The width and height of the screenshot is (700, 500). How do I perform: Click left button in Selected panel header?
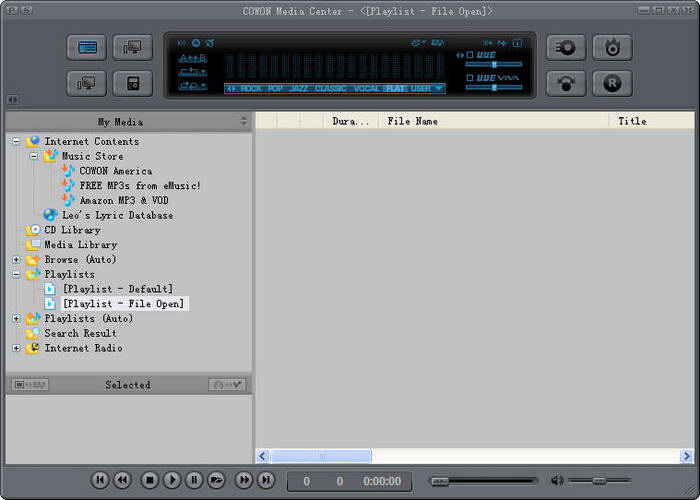click(30, 384)
